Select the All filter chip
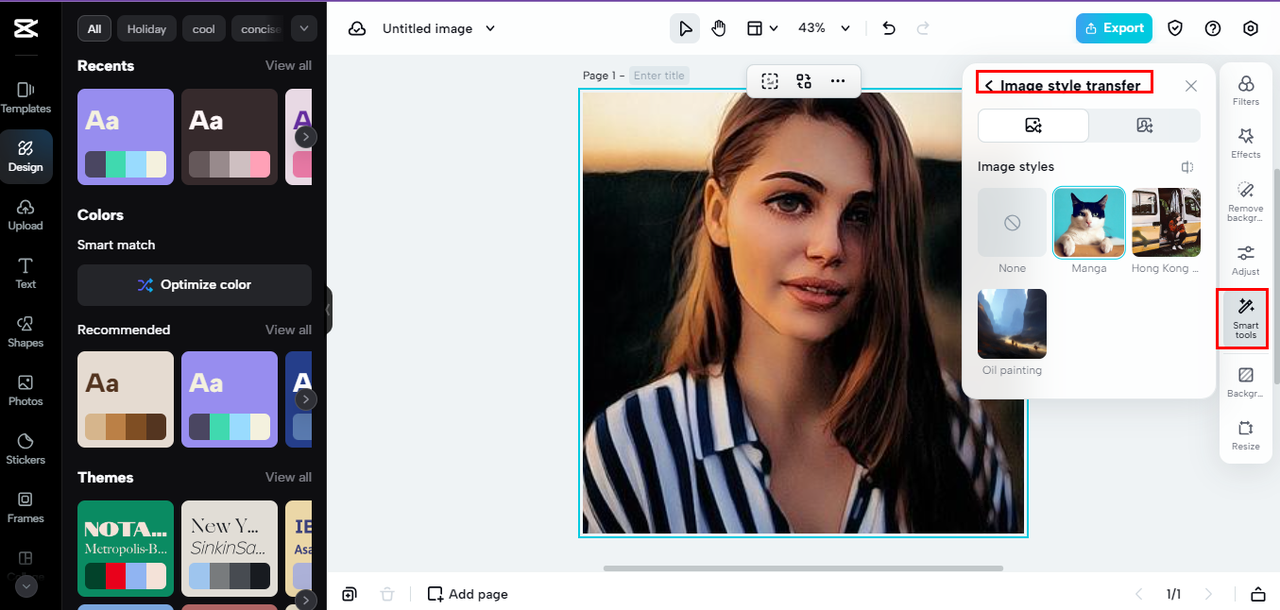Screen dimensions: 1280x610 pyautogui.click(x=94, y=29)
